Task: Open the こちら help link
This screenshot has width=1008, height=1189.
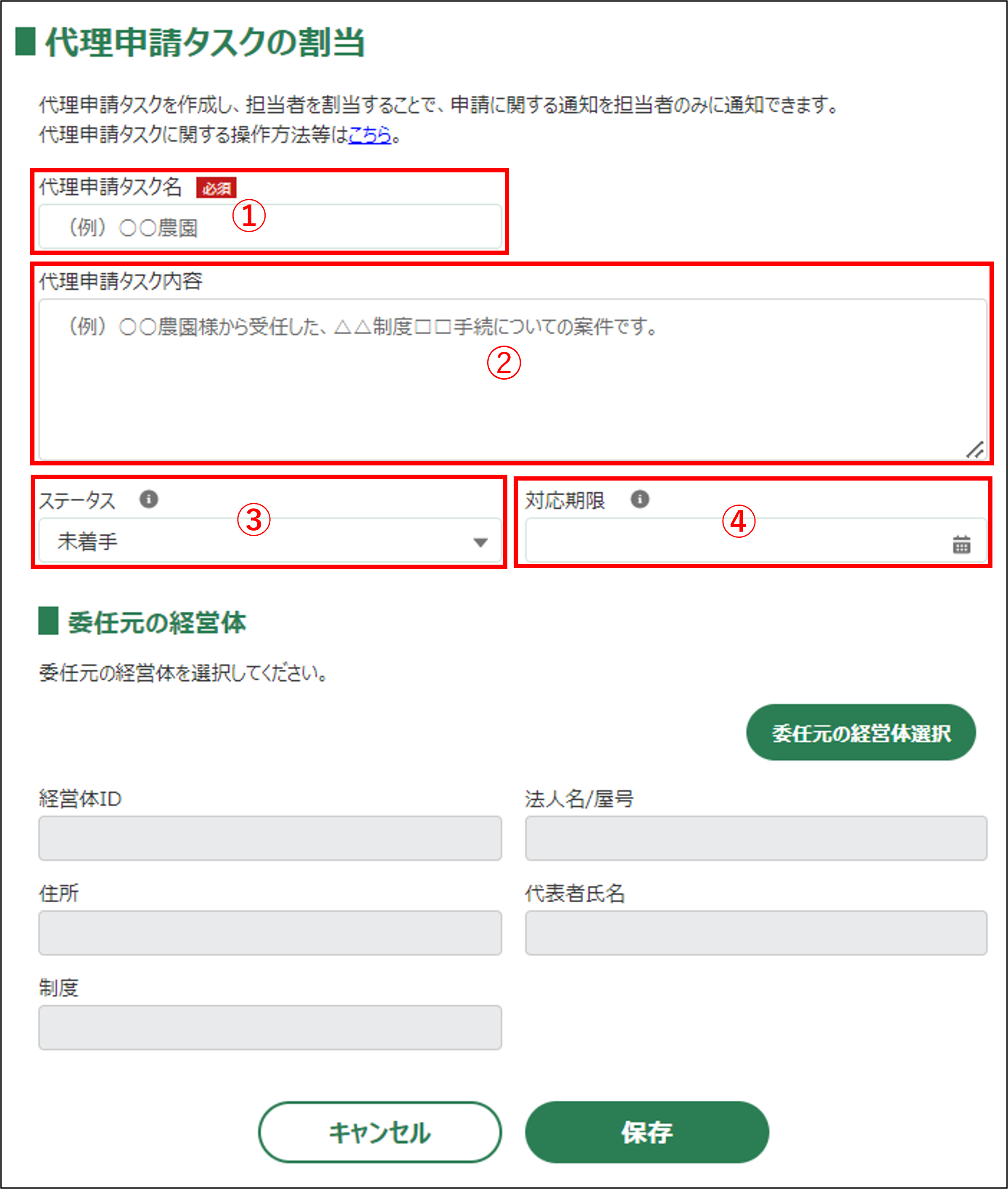Action: (370, 135)
